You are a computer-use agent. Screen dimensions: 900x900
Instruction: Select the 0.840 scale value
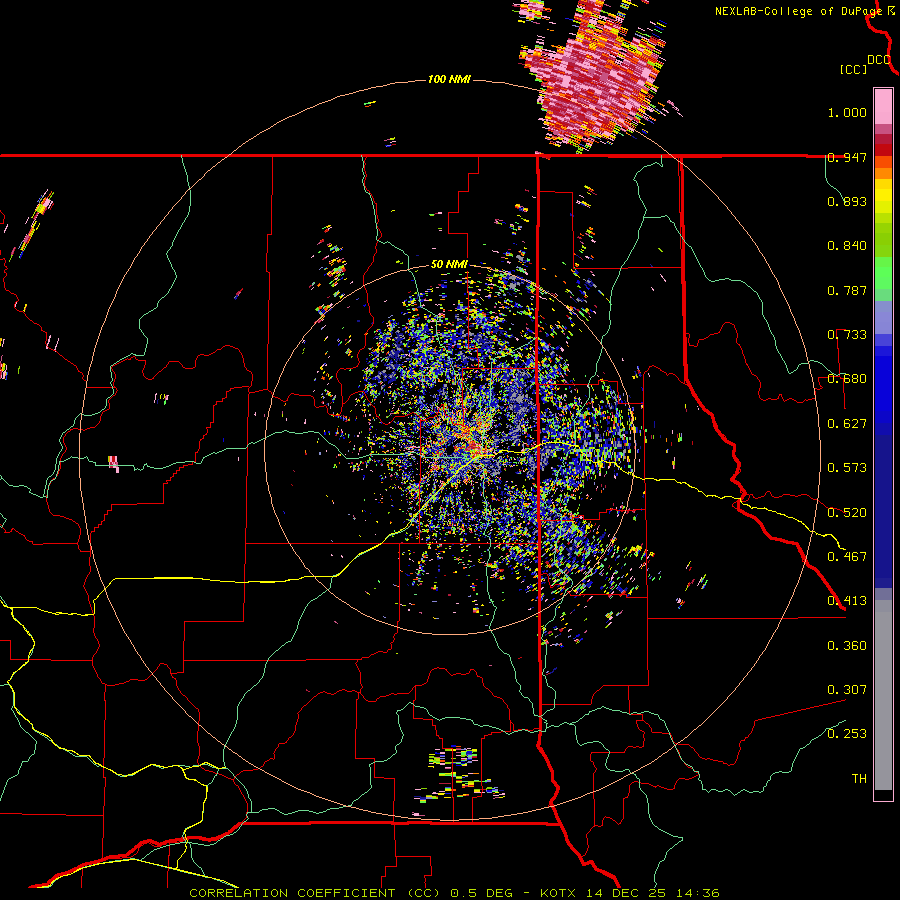point(847,246)
